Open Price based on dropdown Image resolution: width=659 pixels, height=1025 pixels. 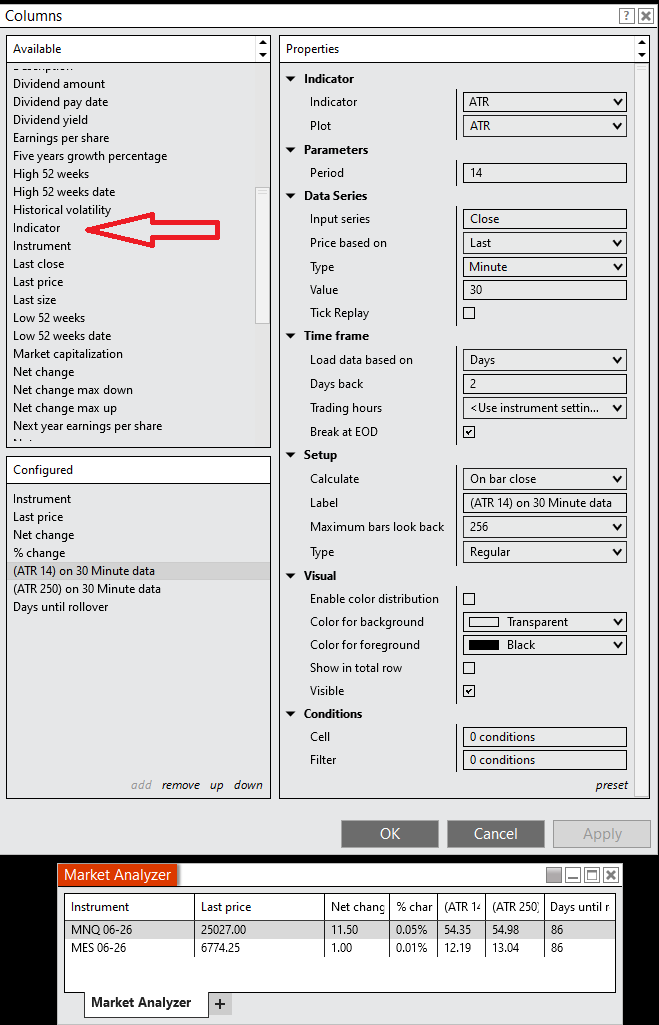coord(546,243)
